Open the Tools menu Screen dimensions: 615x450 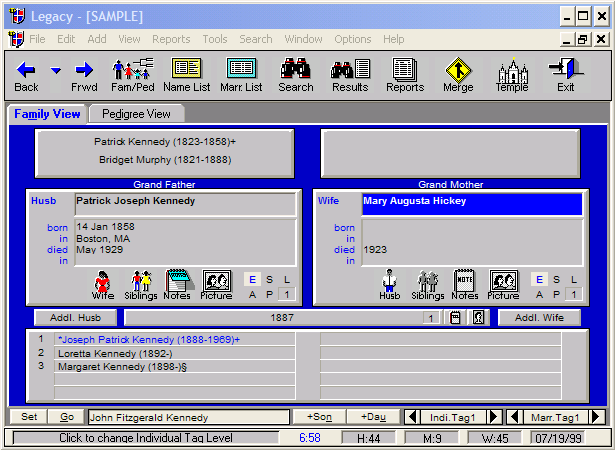click(215, 39)
